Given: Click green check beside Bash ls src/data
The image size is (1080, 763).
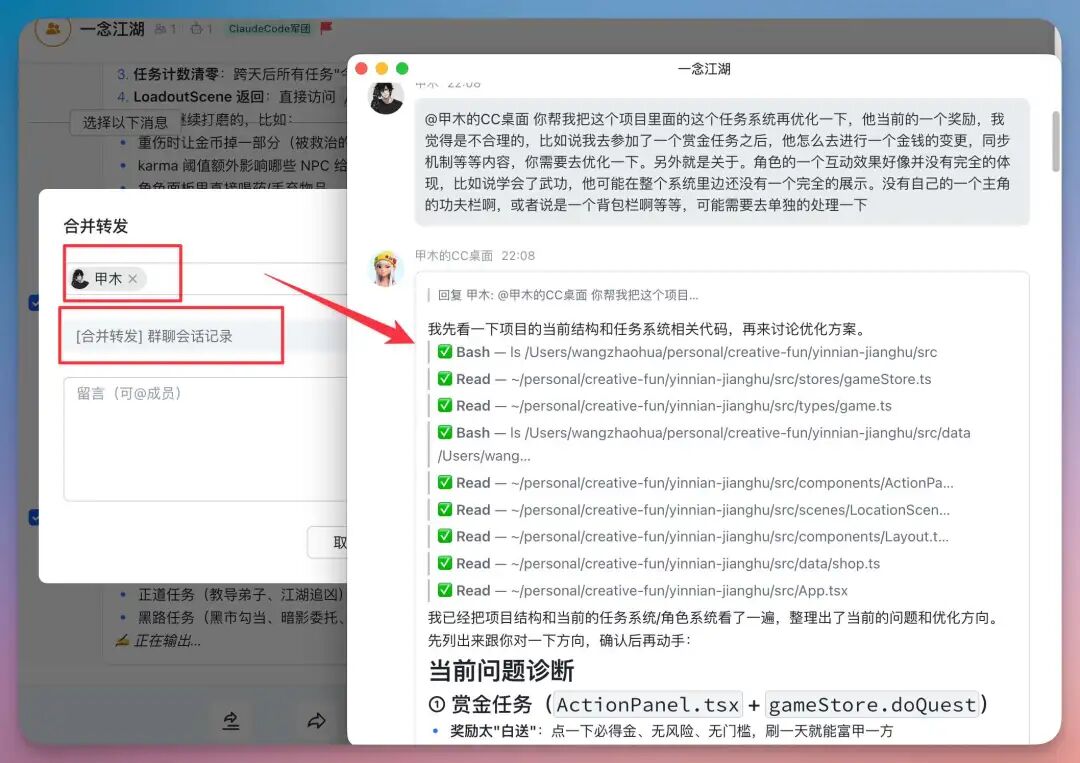Looking at the screenshot, I should (445, 432).
